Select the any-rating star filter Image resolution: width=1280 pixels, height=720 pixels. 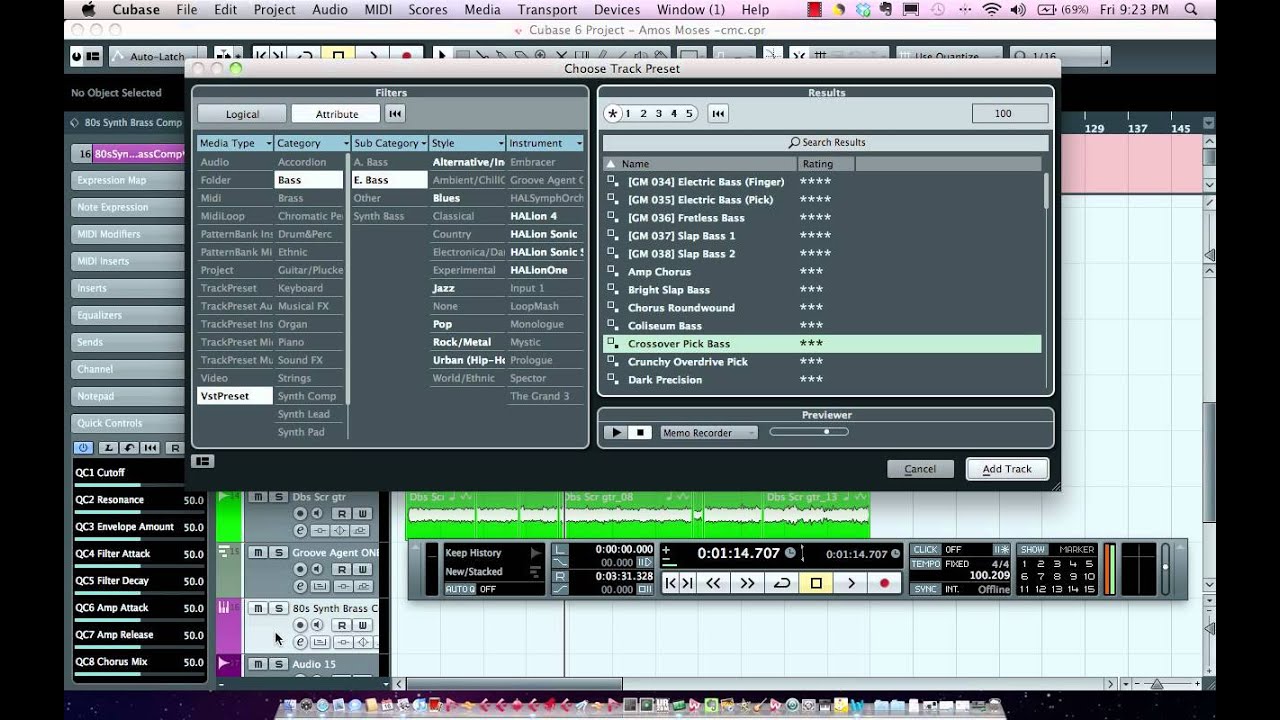click(x=612, y=114)
